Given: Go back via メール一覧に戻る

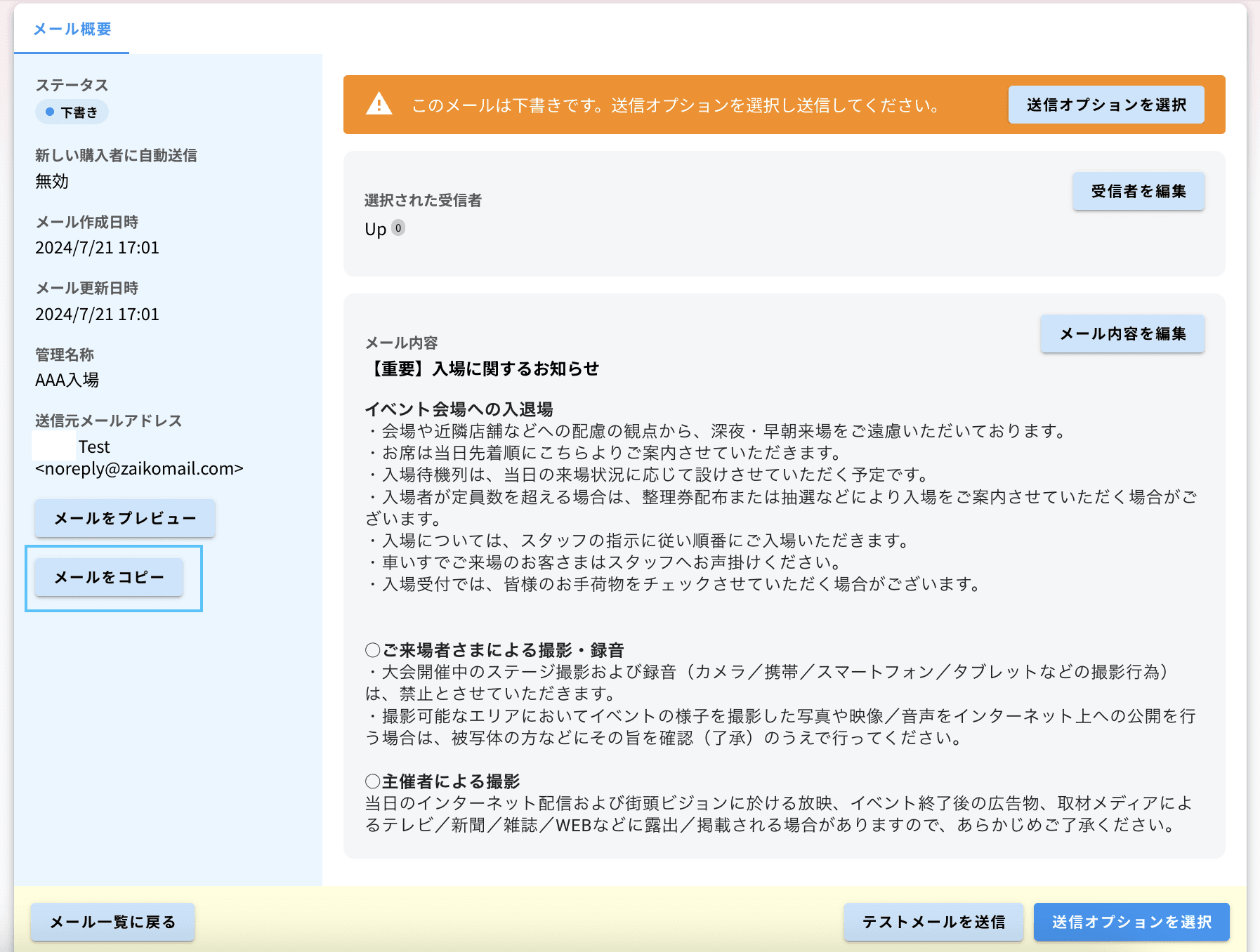Looking at the screenshot, I should tap(112, 922).
